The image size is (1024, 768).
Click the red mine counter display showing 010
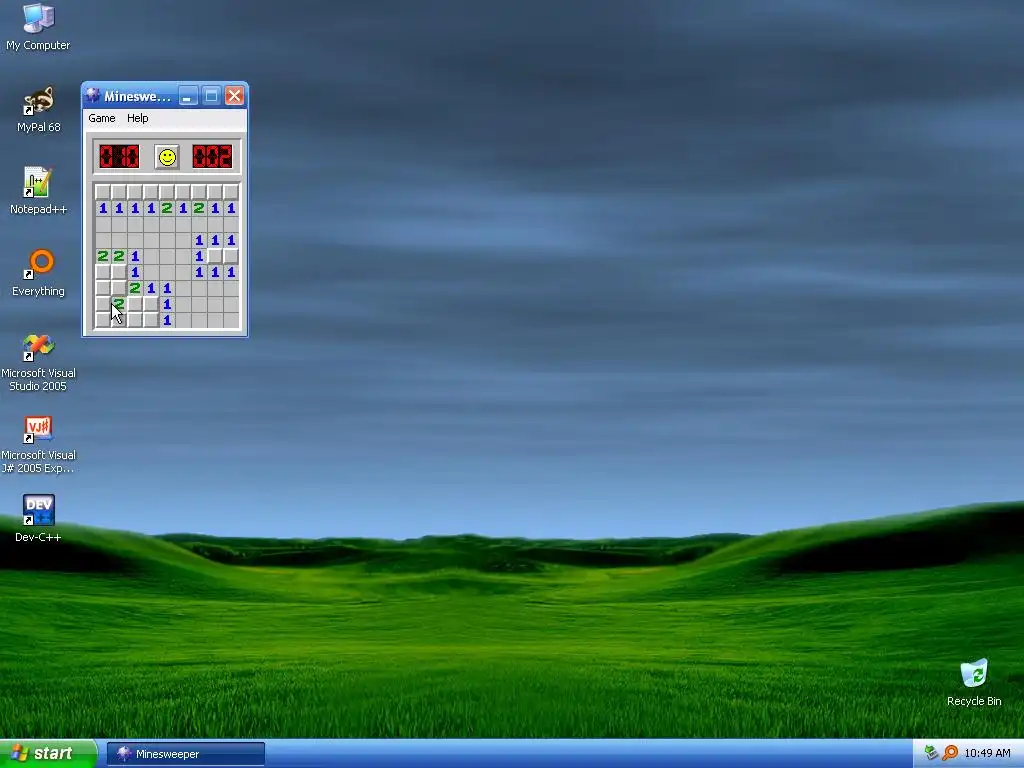pyautogui.click(x=119, y=157)
